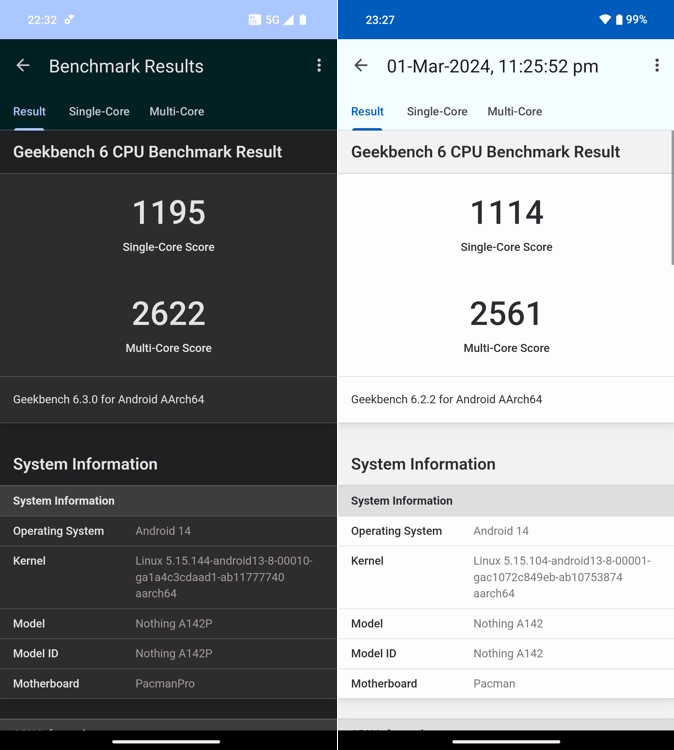Tap PacmanPro motherboard value
The width and height of the screenshot is (674, 750).
165,684
